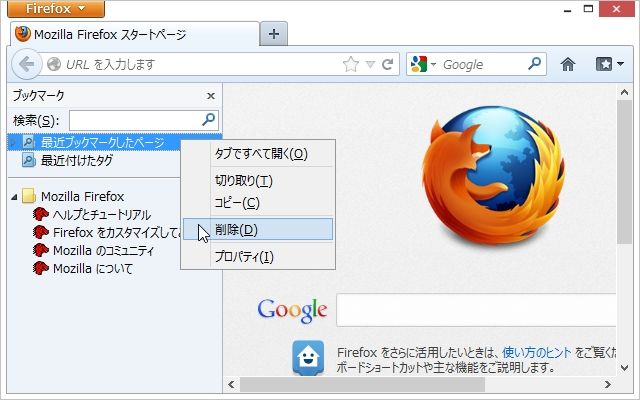Click the horizontal scrollbar right arrow
The width and height of the screenshot is (640, 400).
click(608, 384)
